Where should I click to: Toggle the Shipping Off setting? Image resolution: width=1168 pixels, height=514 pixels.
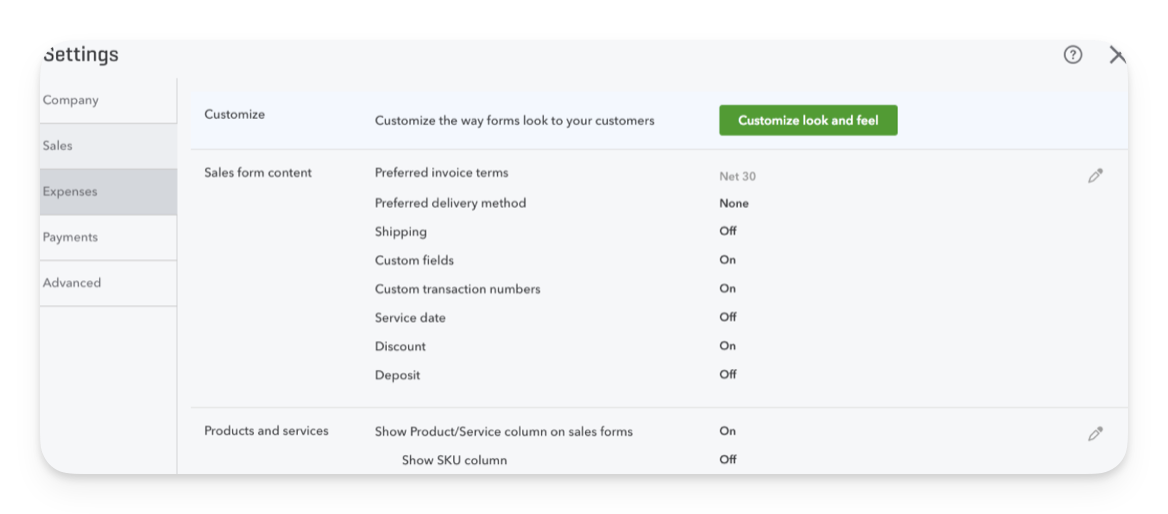point(728,231)
